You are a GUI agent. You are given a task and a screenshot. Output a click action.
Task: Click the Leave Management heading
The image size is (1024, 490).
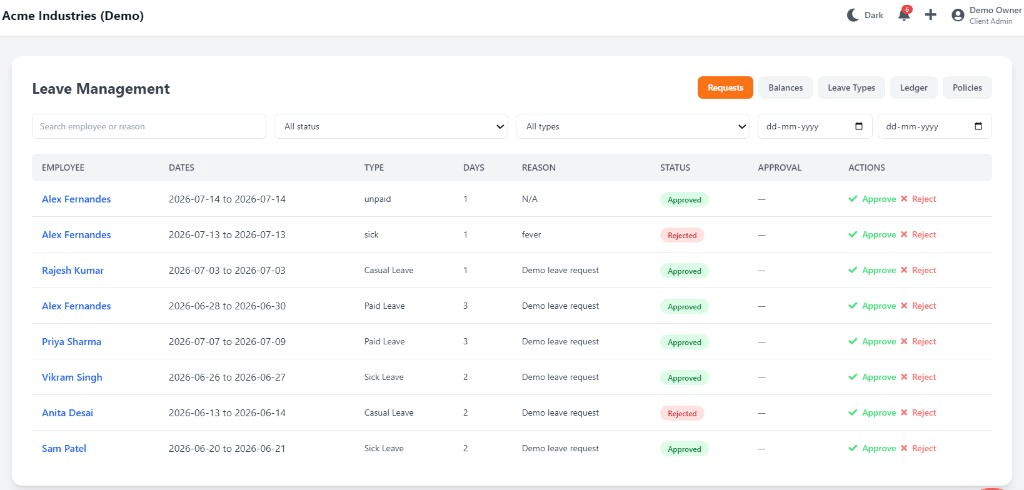tap(101, 89)
